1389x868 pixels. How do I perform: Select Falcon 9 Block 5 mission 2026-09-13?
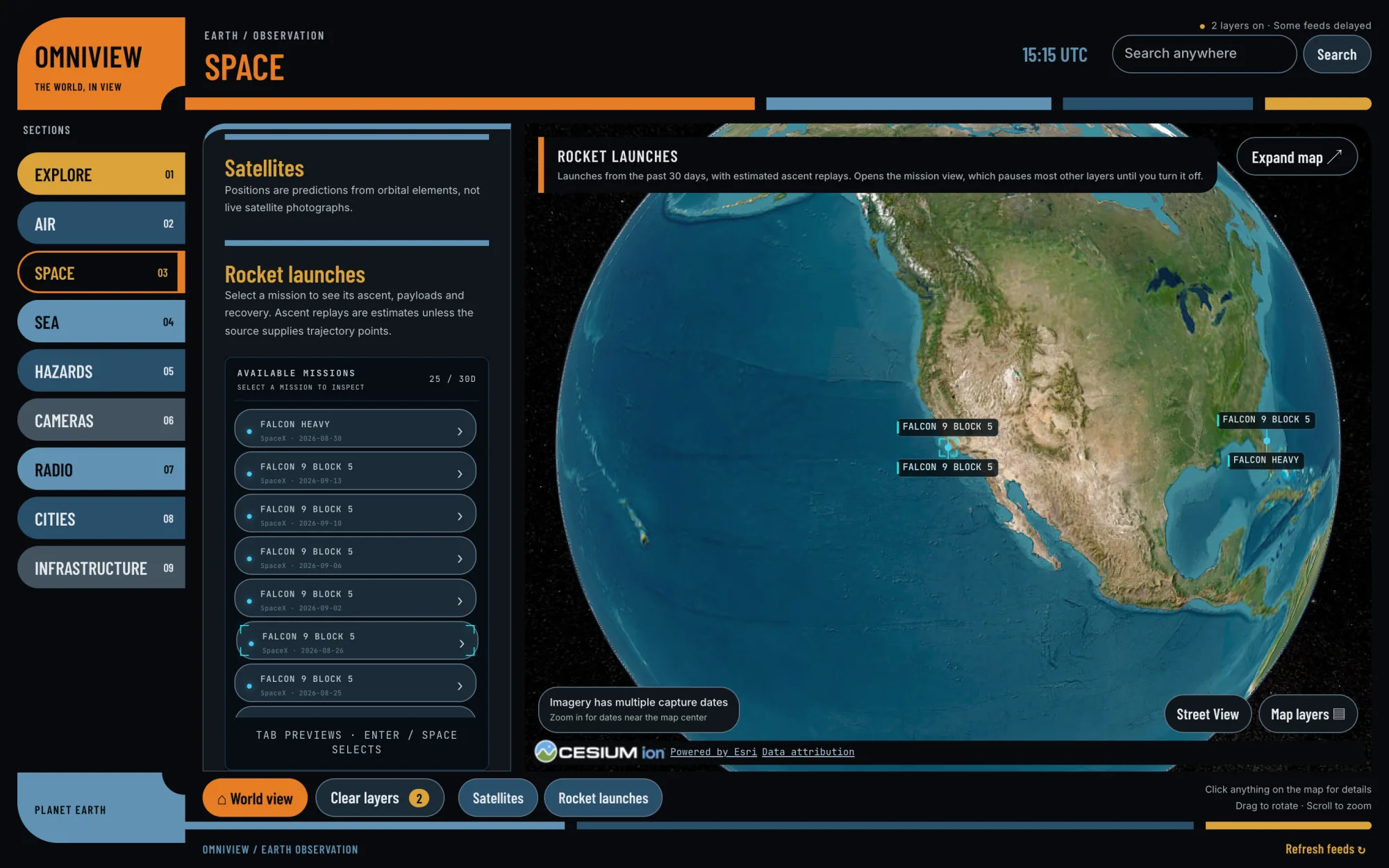(x=356, y=471)
